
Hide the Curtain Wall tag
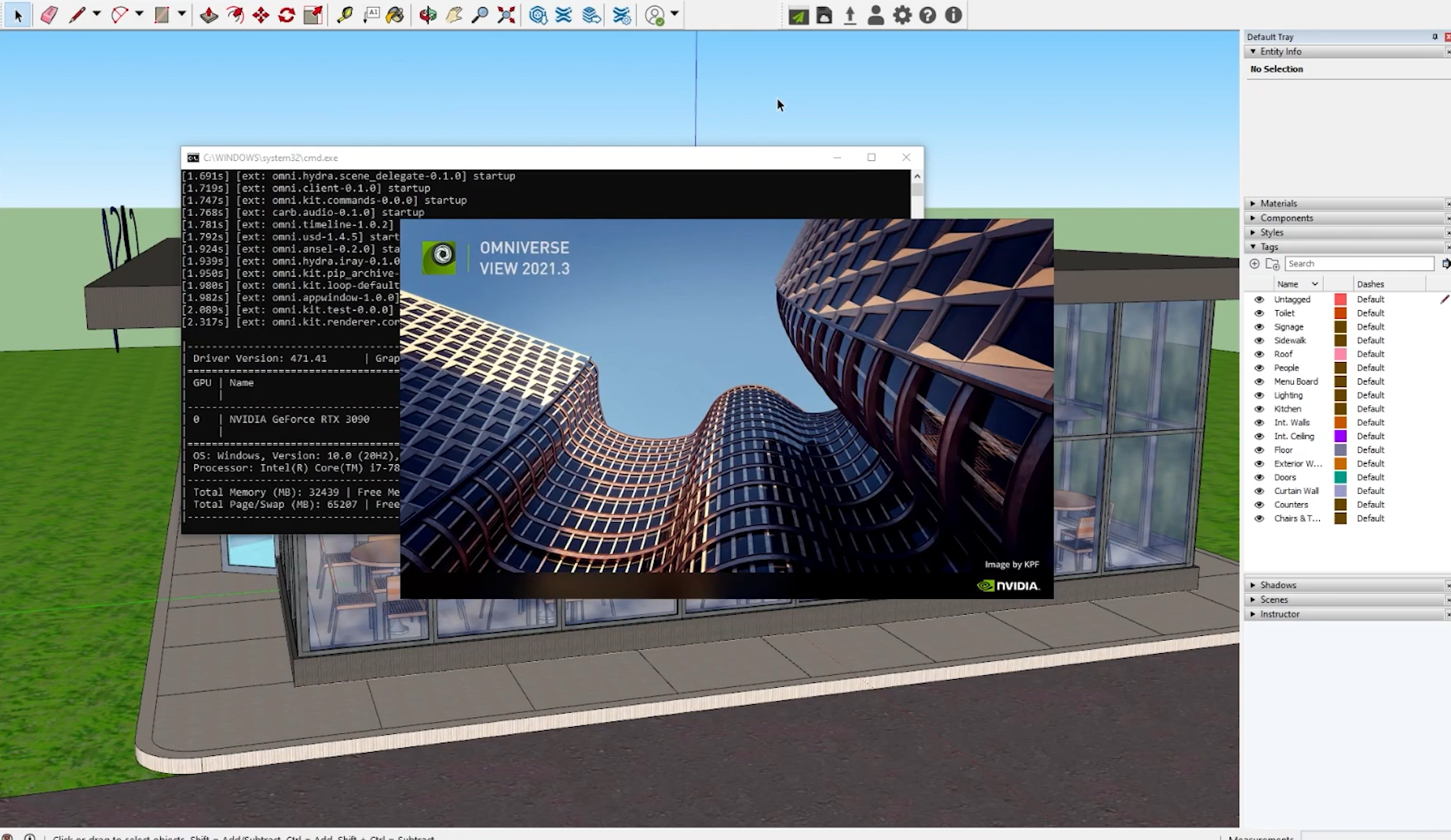[1259, 491]
